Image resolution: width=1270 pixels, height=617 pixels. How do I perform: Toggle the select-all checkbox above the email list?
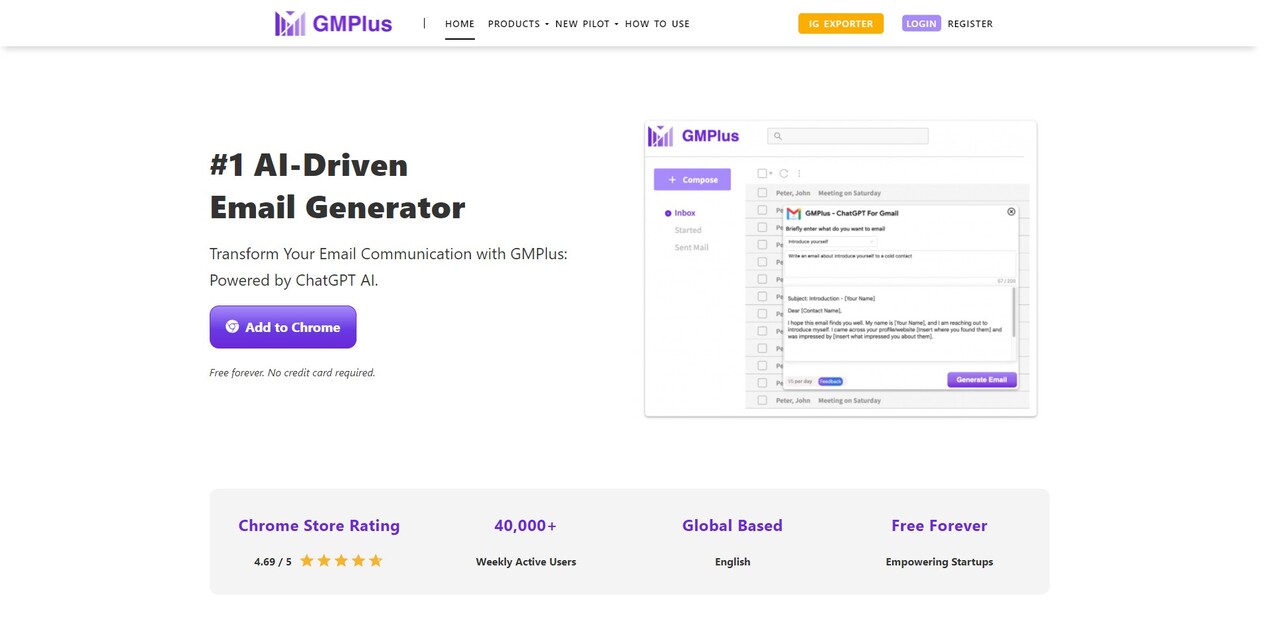click(x=762, y=173)
